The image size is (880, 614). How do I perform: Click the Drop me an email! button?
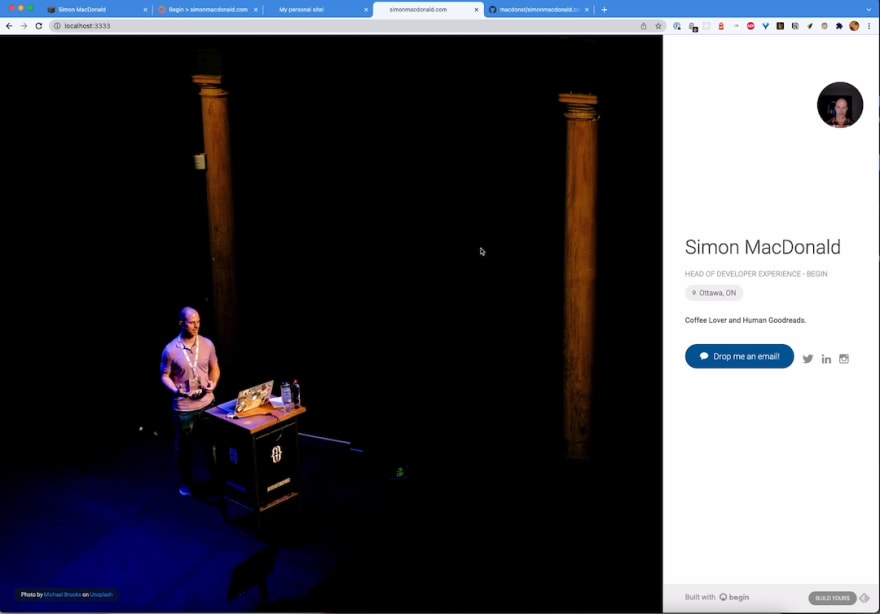739,356
